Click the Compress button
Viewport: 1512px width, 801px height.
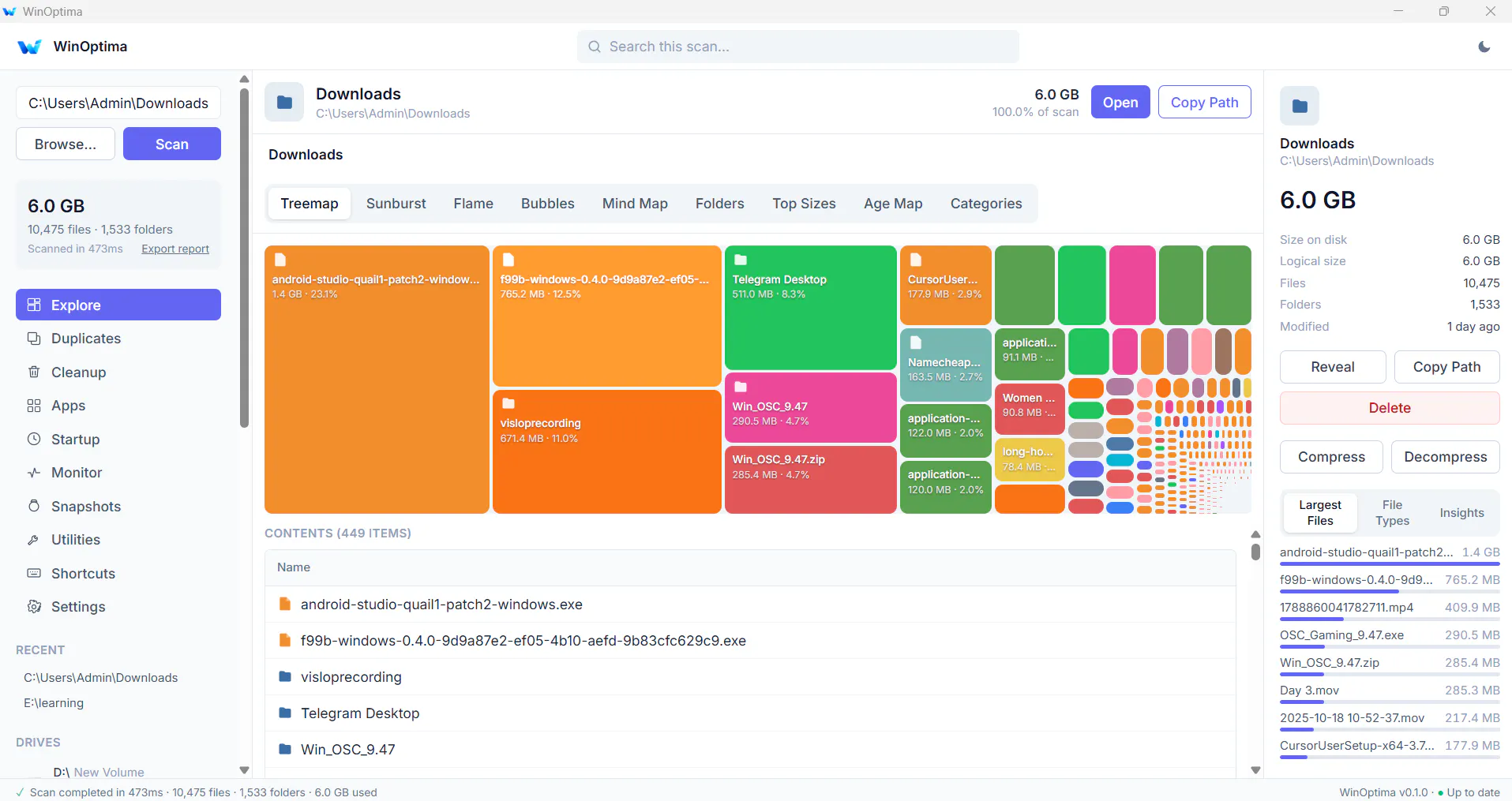point(1331,457)
